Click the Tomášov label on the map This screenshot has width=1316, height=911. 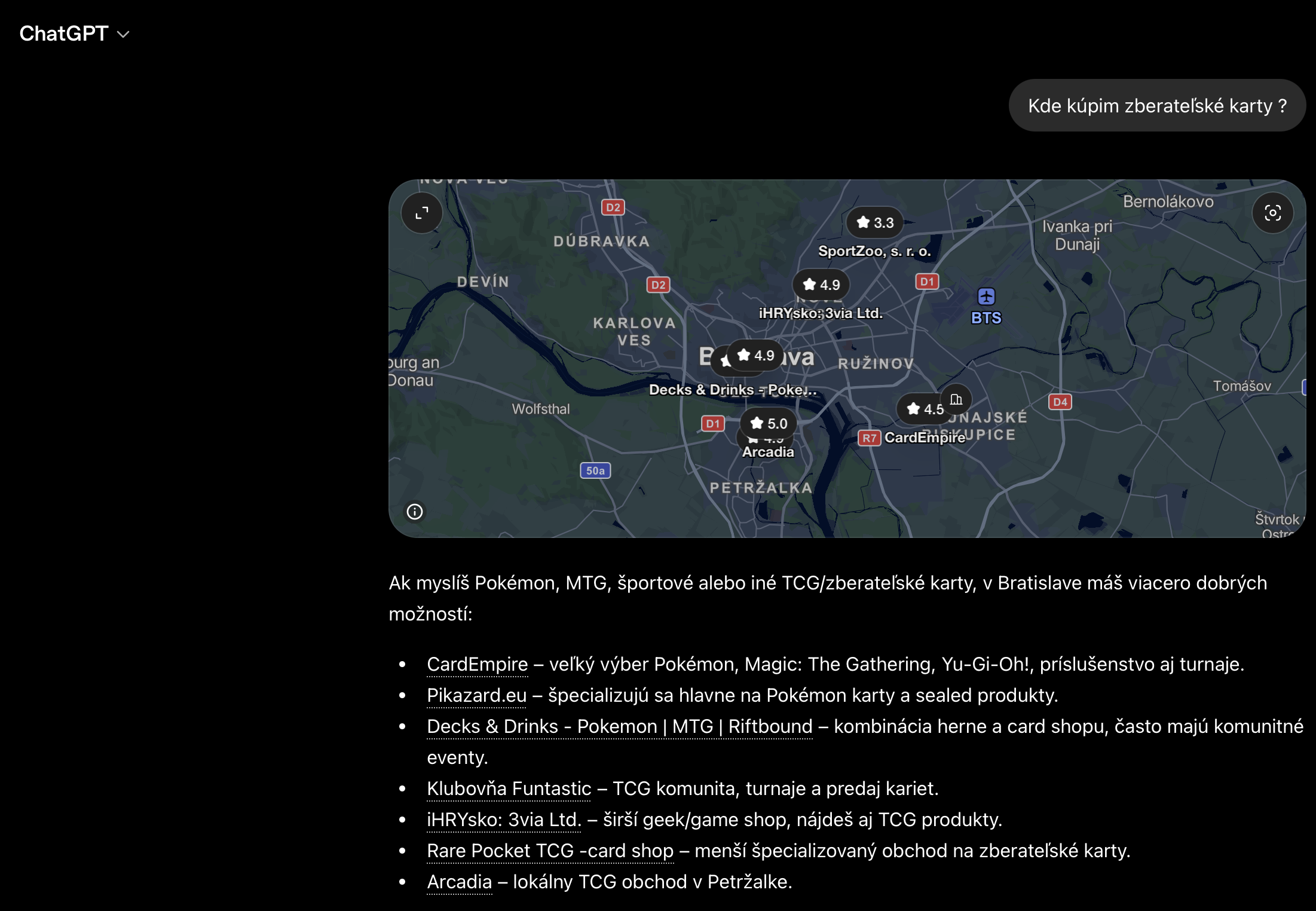click(1242, 387)
